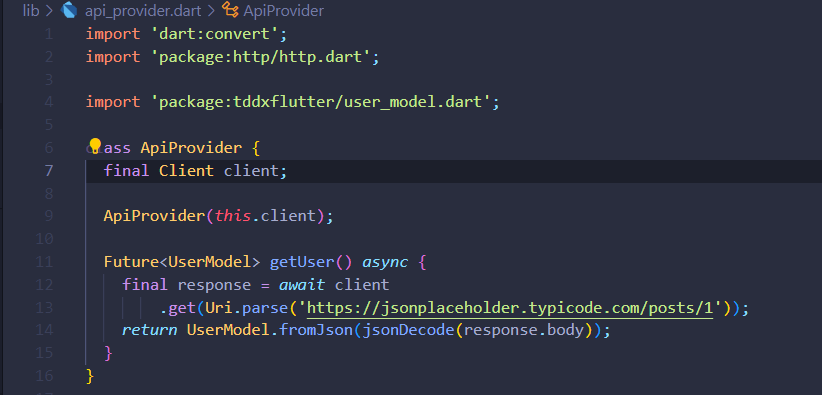
Task: Click the closing brace on line 16
Action: pos(90,376)
